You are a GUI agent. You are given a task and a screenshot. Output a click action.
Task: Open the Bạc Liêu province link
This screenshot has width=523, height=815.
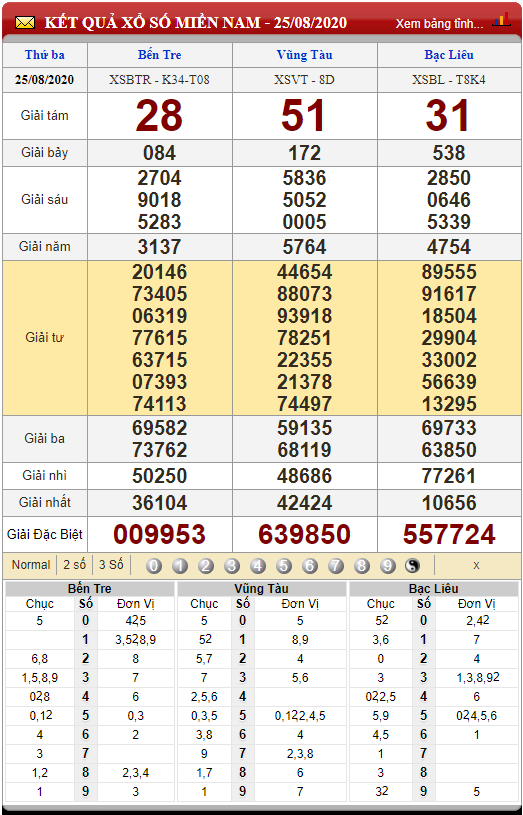coord(449,55)
